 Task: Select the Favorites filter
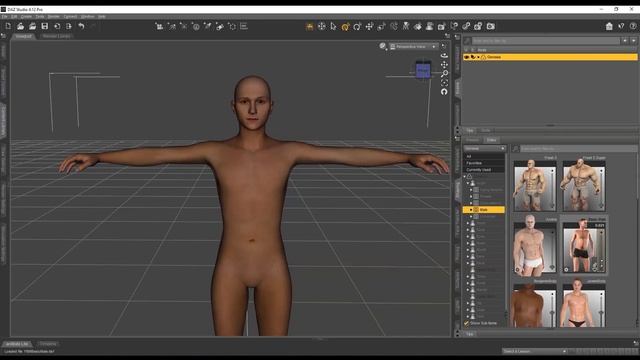[484, 163]
